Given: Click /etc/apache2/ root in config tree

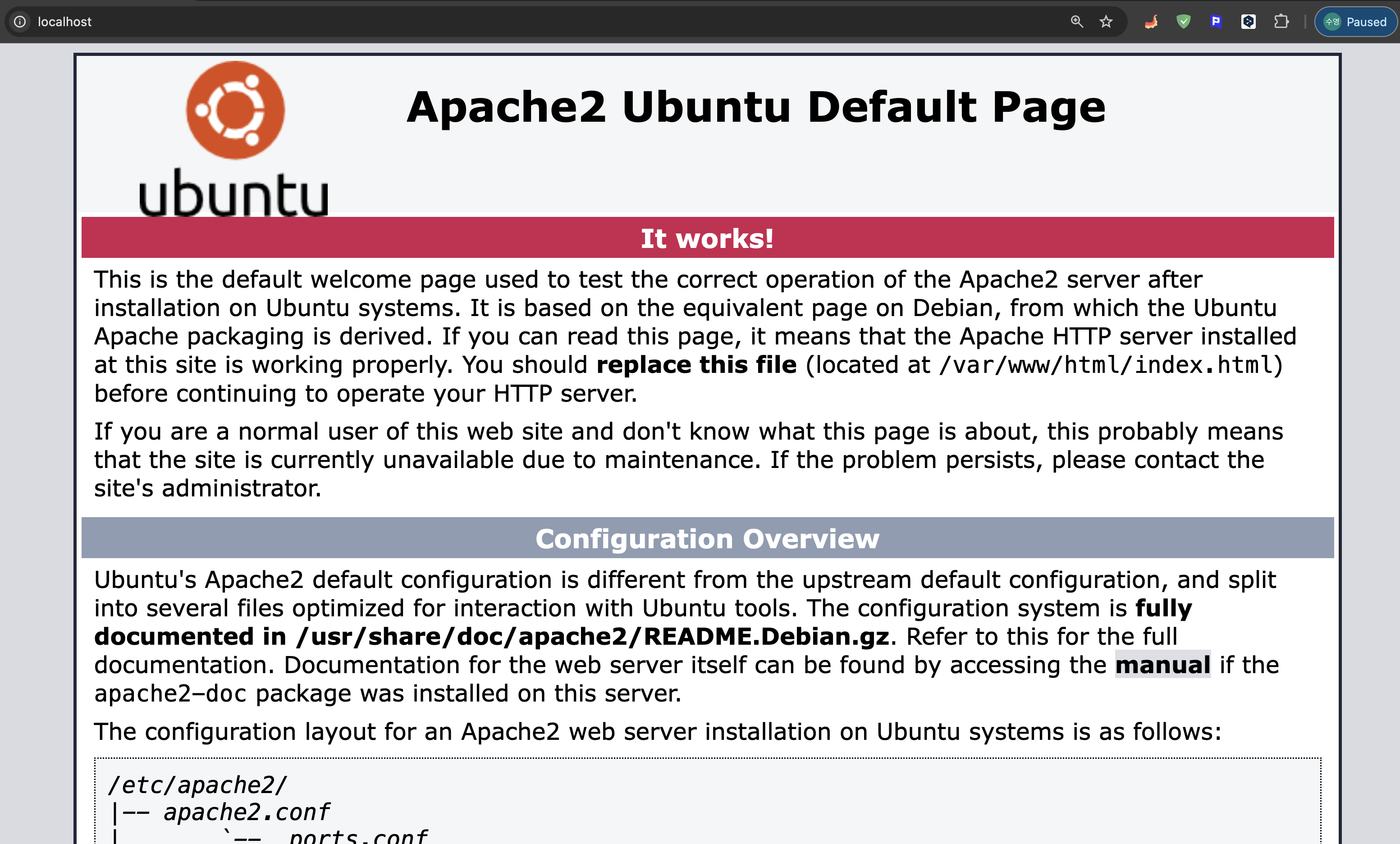Looking at the screenshot, I should (197, 784).
